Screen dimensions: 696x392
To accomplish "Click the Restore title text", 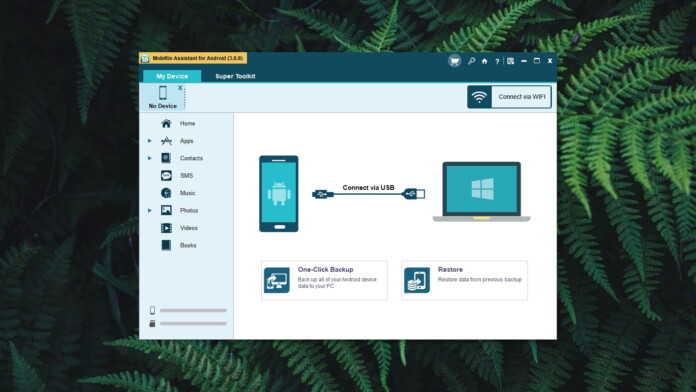I will point(450,269).
